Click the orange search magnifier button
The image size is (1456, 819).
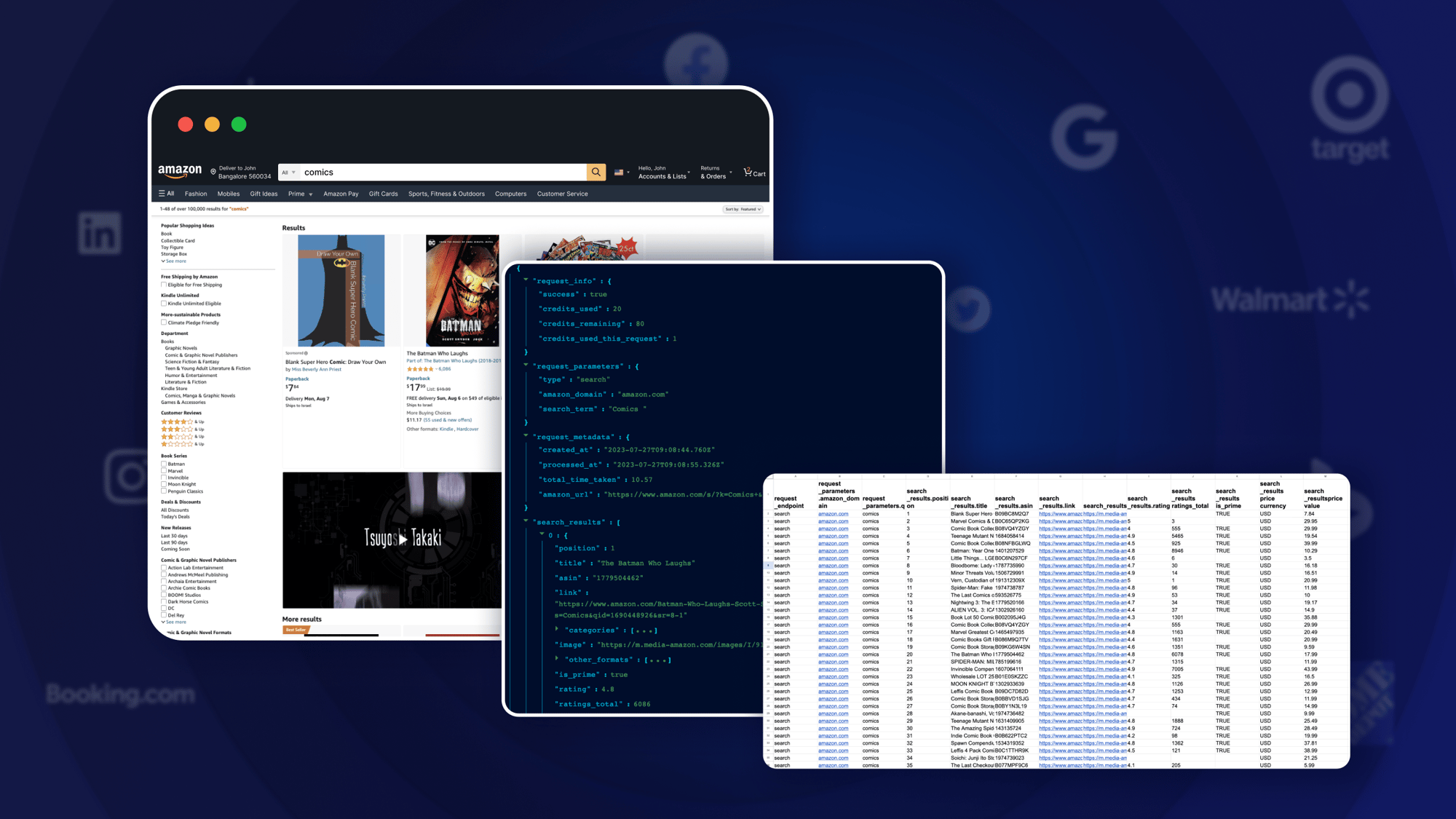[x=596, y=173]
